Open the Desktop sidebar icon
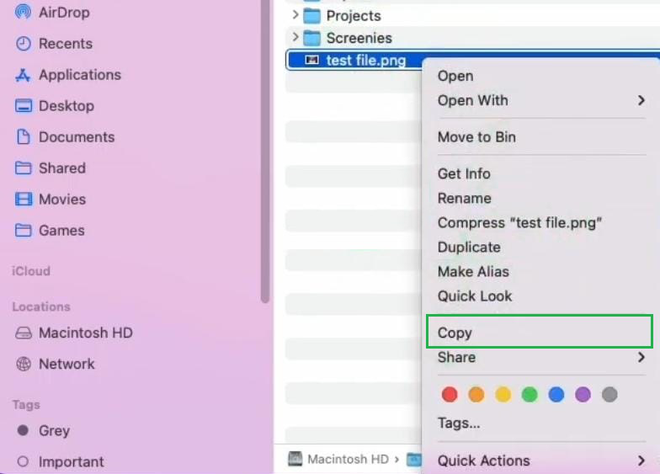Image resolution: width=660 pixels, height=474 pixels. click(23, 106)
